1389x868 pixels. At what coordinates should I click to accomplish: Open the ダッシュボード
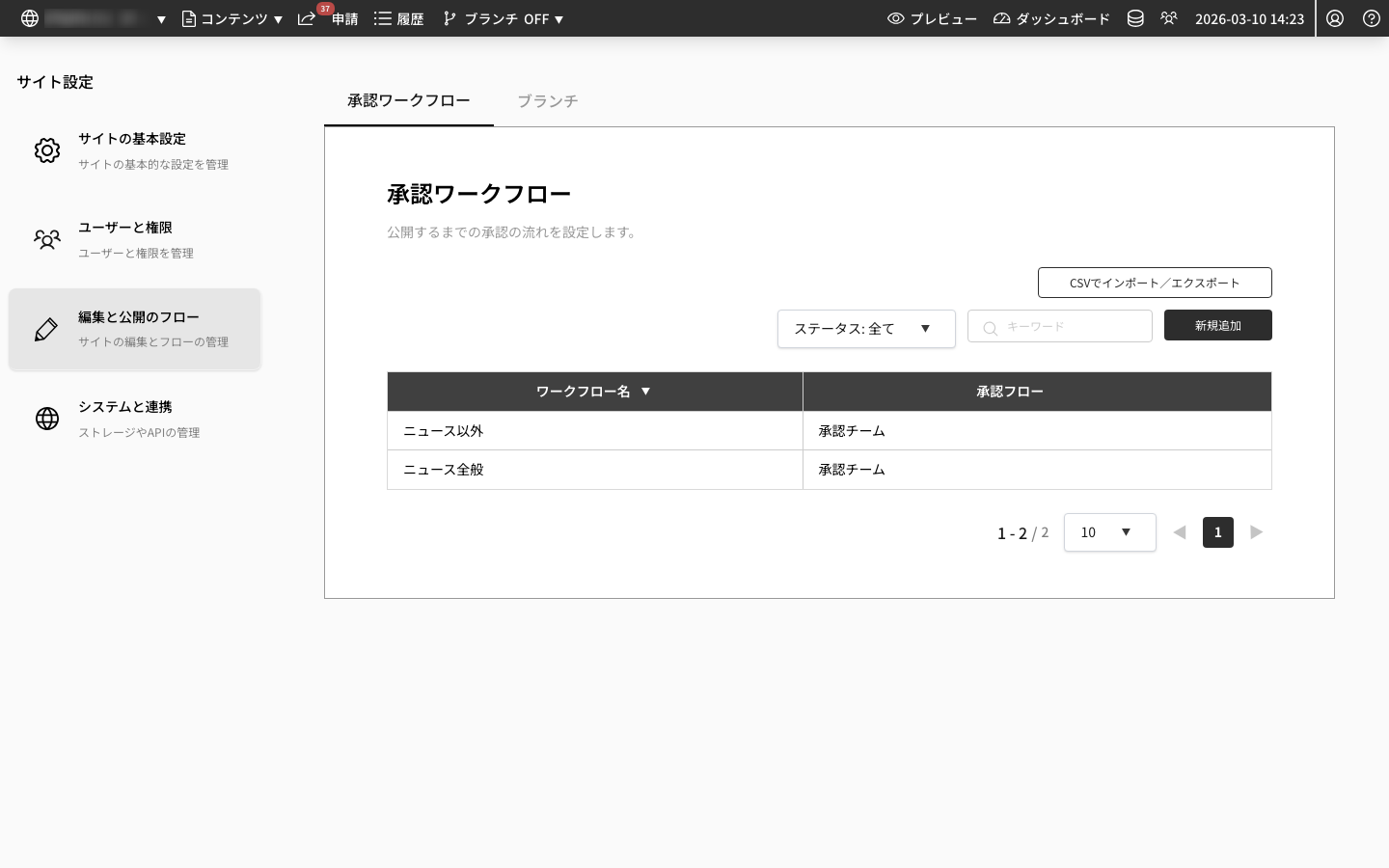tap(1051, 18)
